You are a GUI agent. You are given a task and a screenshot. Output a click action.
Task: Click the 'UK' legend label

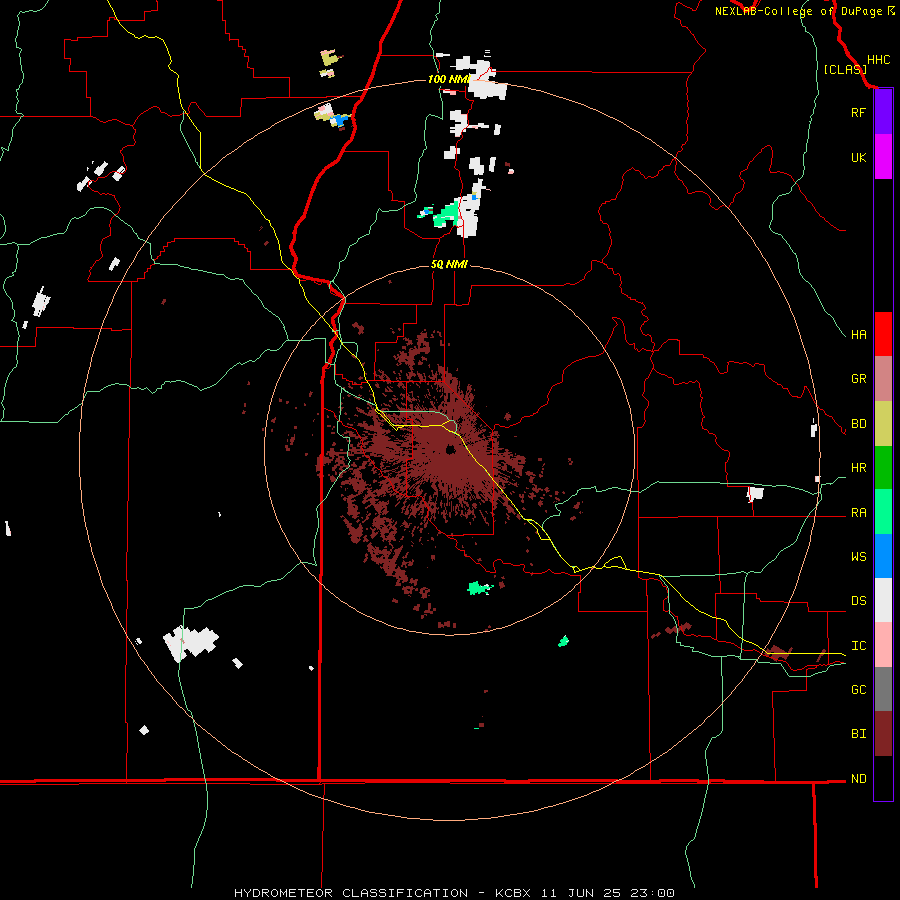click(x=858, y=157)
